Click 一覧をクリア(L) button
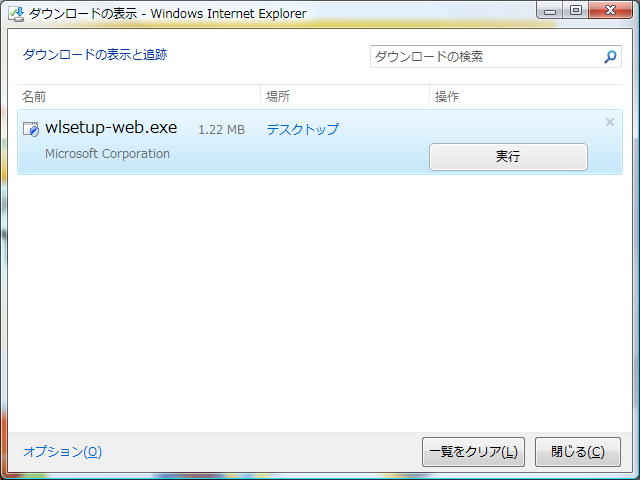 coord(473,452)
